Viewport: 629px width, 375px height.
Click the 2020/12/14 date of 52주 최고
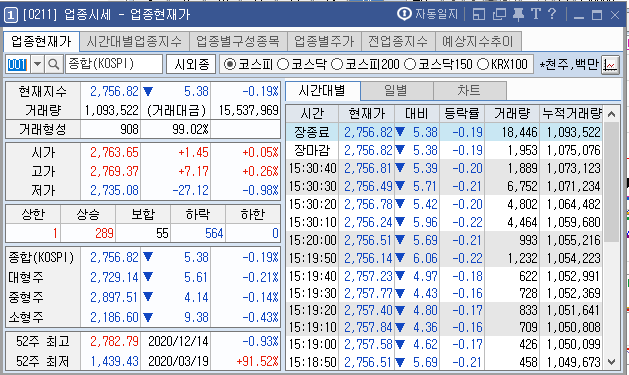(x=178, y=341)
